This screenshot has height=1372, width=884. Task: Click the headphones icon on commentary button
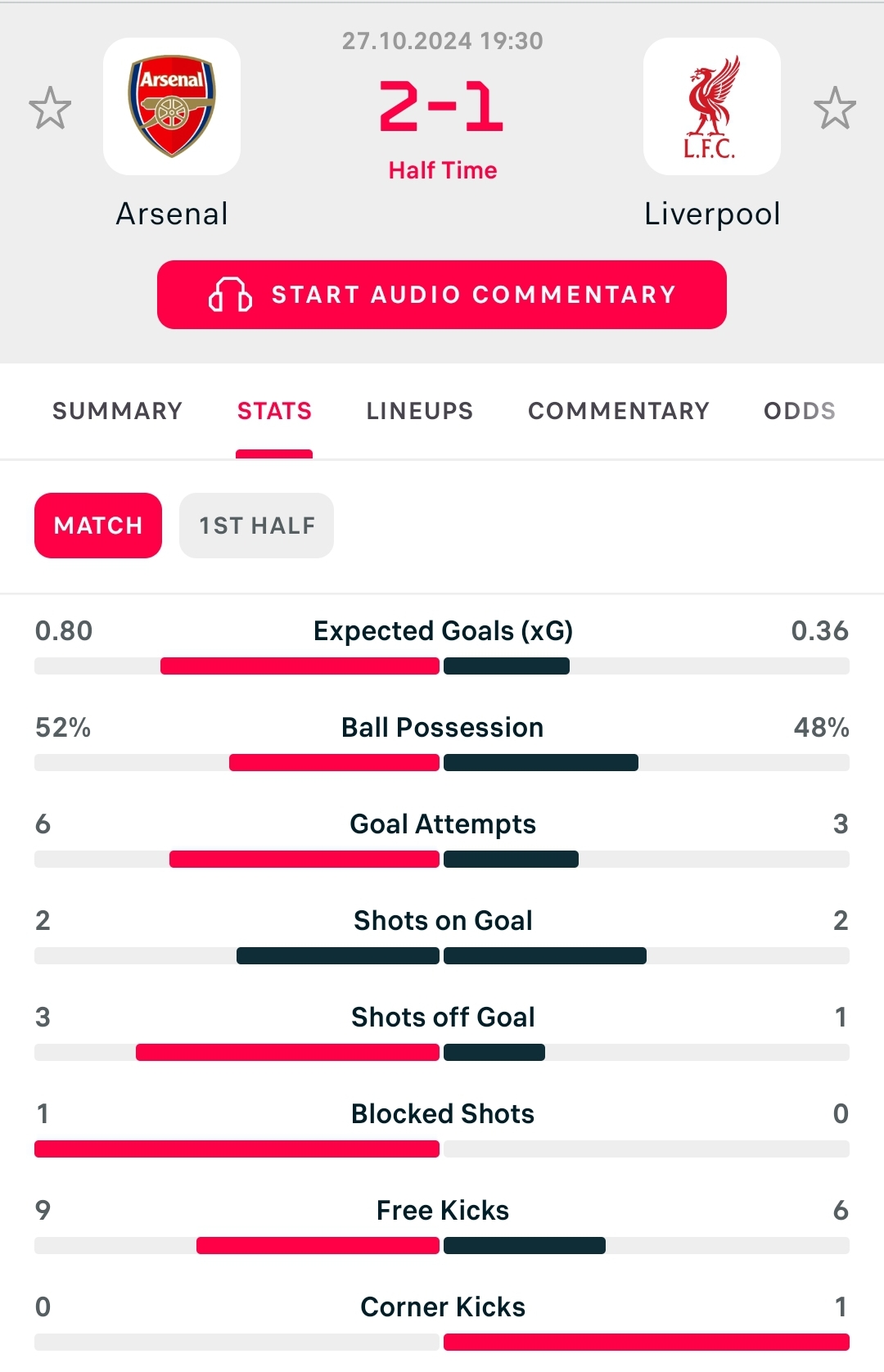230,295
